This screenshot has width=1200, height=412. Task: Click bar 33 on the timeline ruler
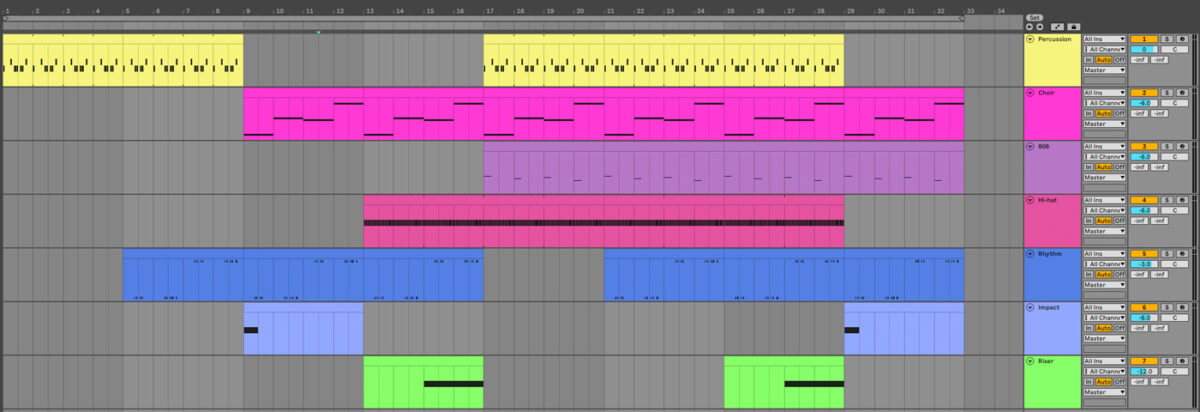coord(970,10)
